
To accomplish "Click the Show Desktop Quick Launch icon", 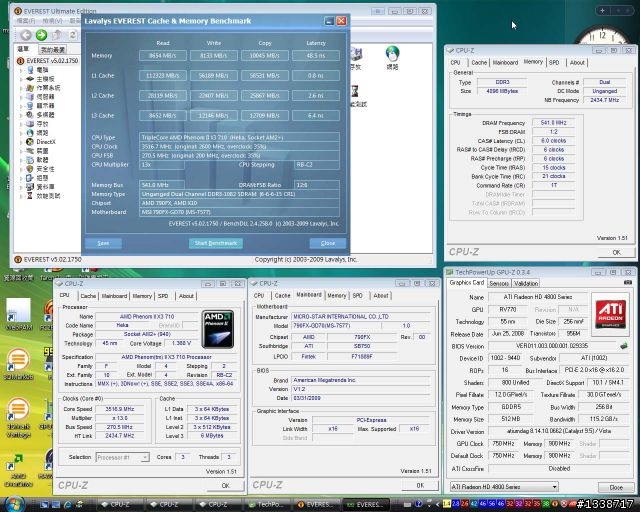I will (44, 505).
